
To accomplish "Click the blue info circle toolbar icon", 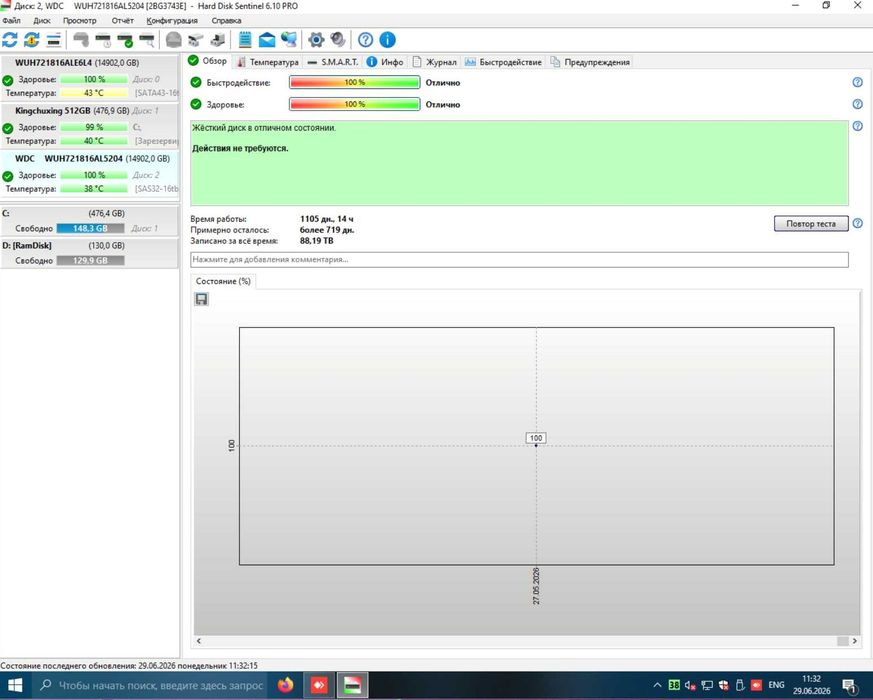I will tap(388, 40).
